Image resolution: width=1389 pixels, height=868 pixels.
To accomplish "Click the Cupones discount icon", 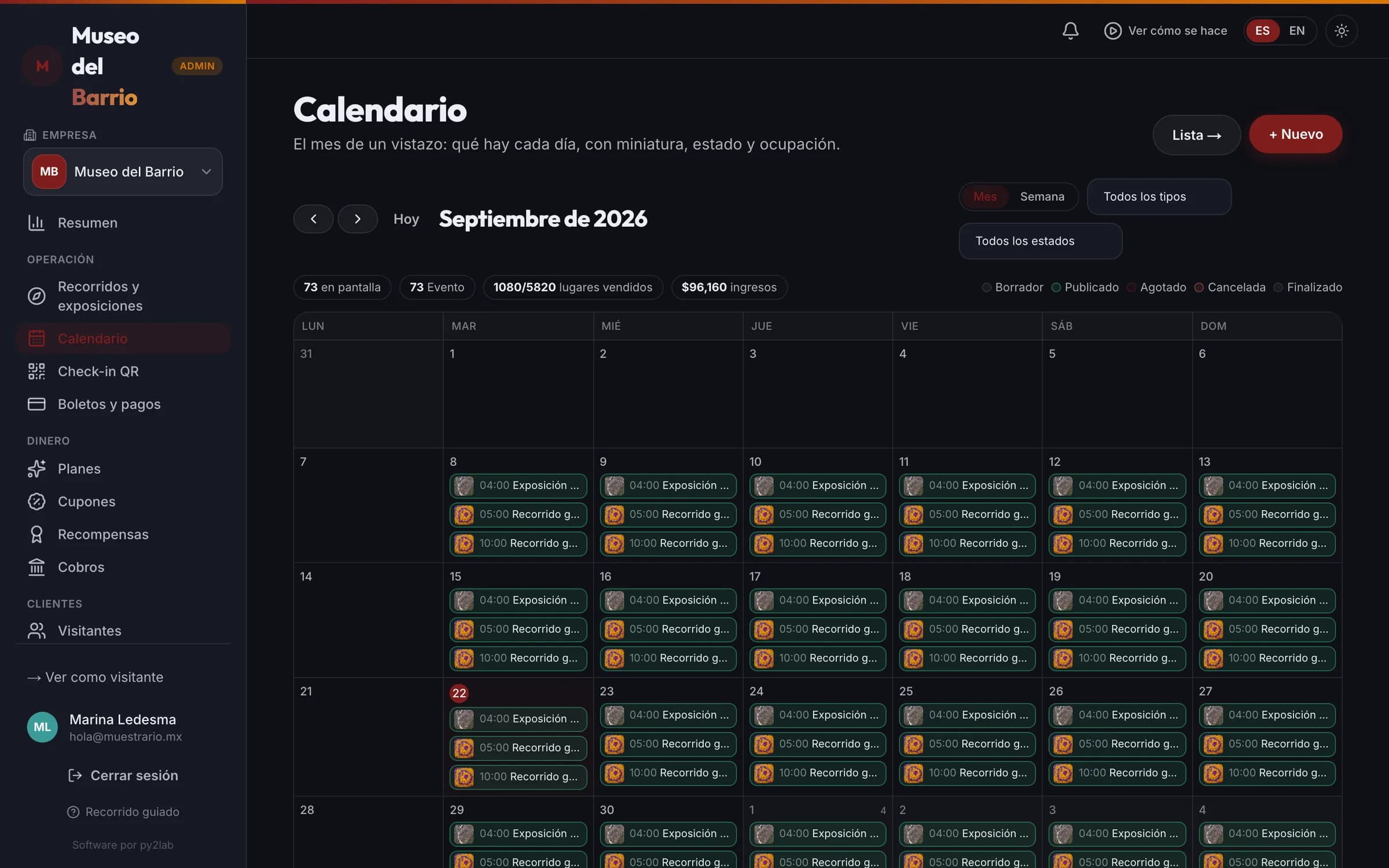I will tap(36, 501).
